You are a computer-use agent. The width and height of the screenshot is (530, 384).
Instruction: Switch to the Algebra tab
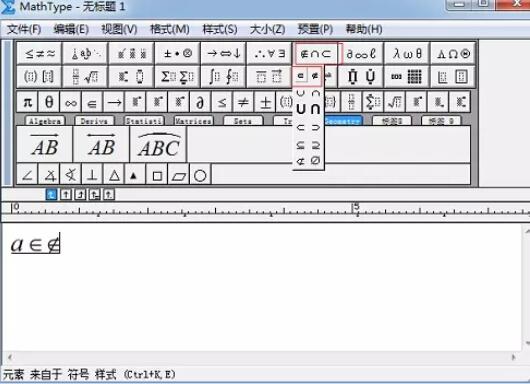(45, 121)
